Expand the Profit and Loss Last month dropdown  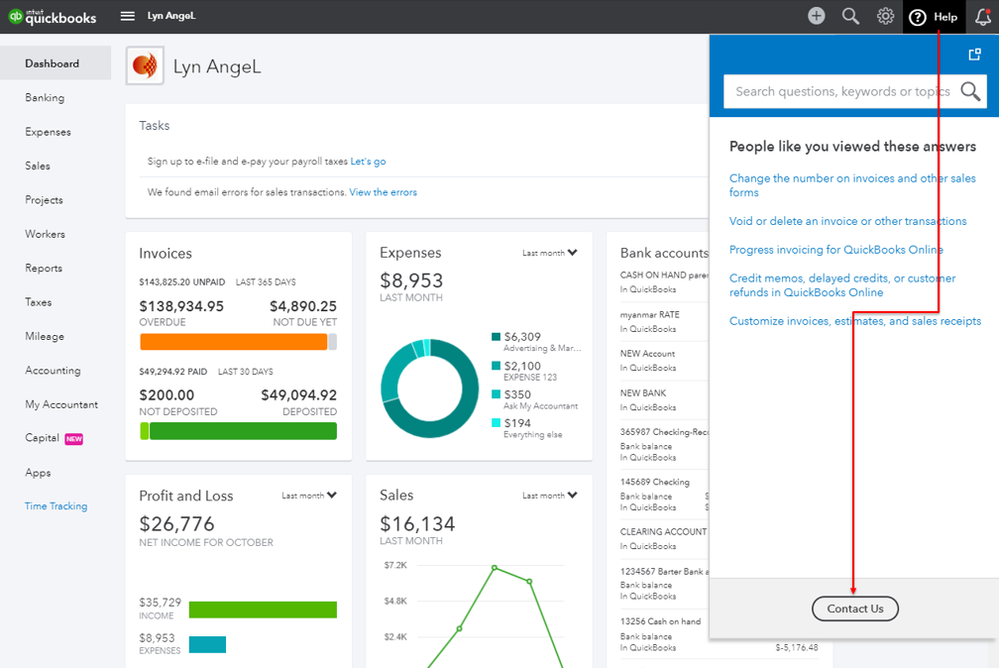[x=309, y=495]
